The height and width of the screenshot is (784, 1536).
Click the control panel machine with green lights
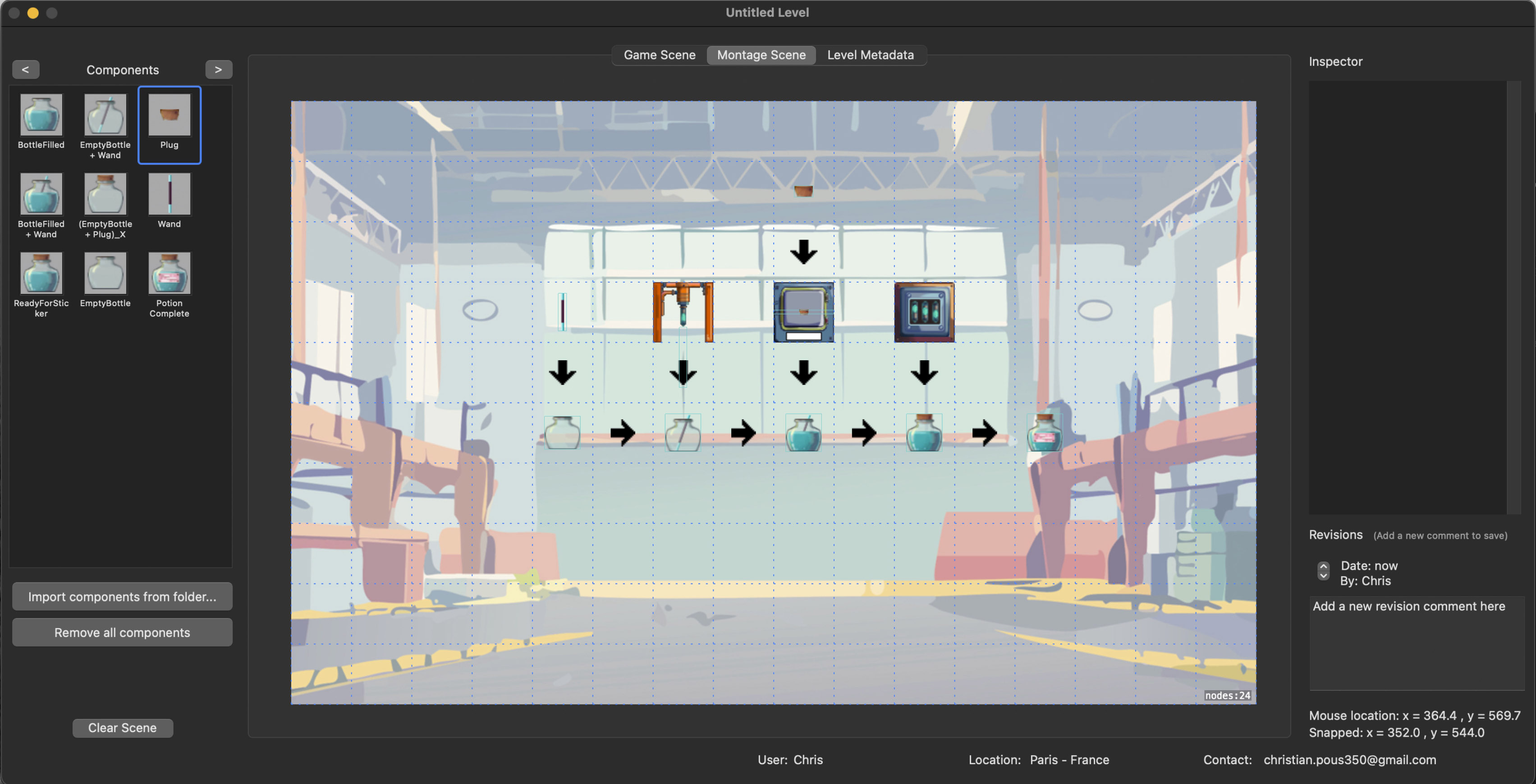(924, 312)
